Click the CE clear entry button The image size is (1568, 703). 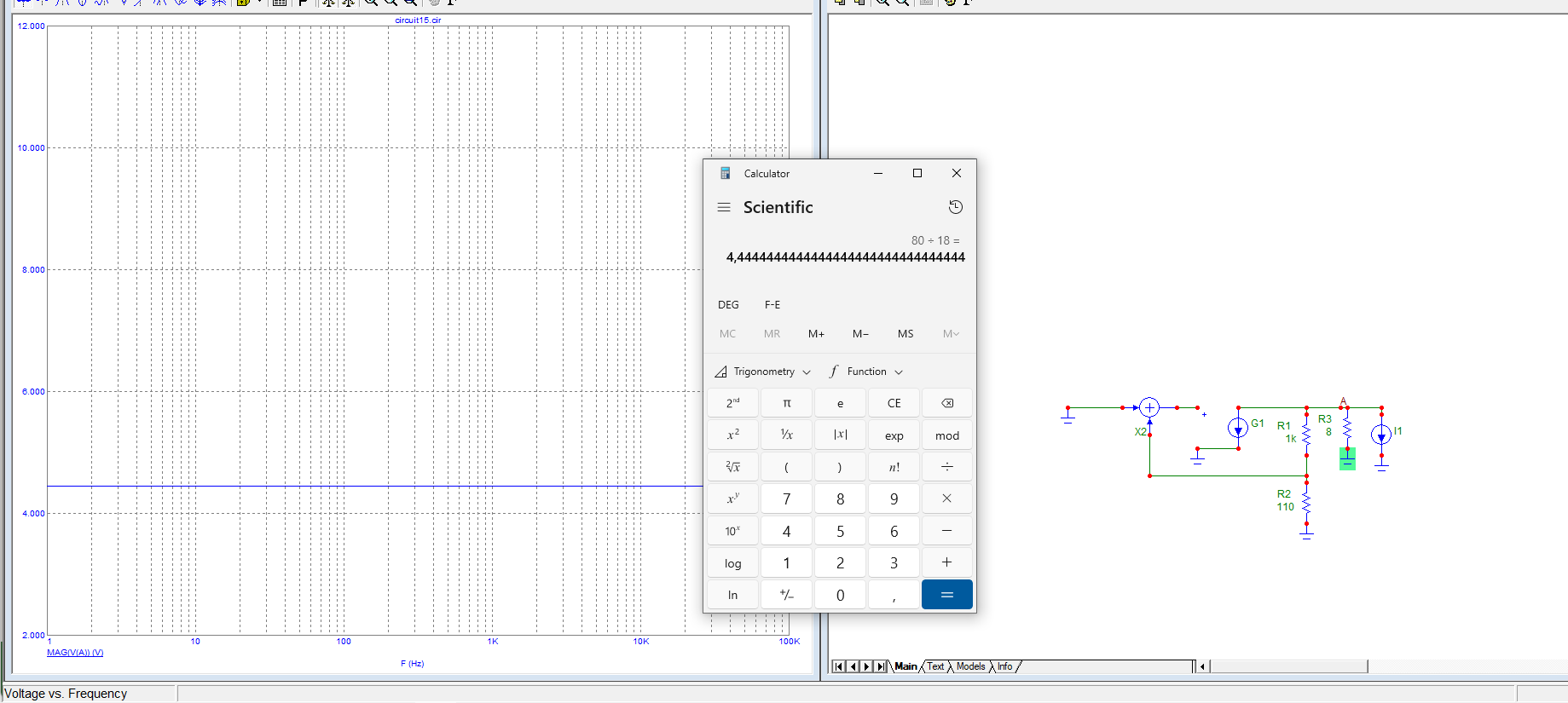[894, 403]
